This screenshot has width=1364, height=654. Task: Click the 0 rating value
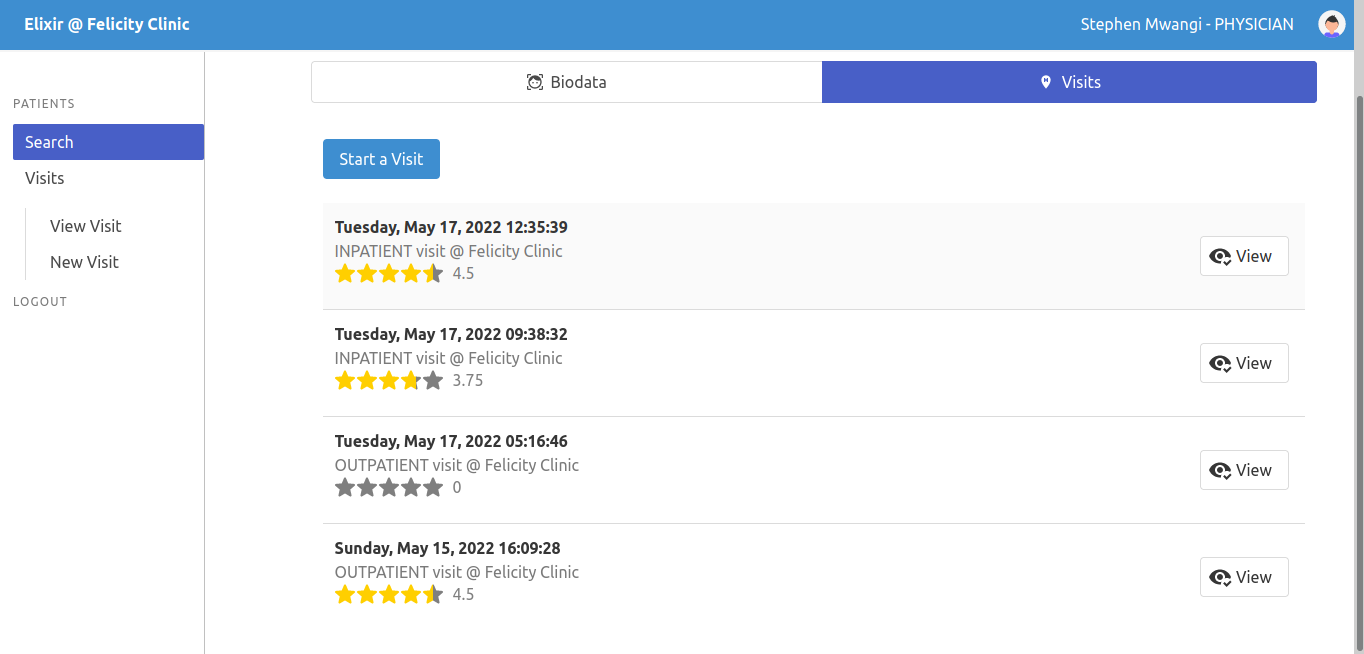point(457,487)
